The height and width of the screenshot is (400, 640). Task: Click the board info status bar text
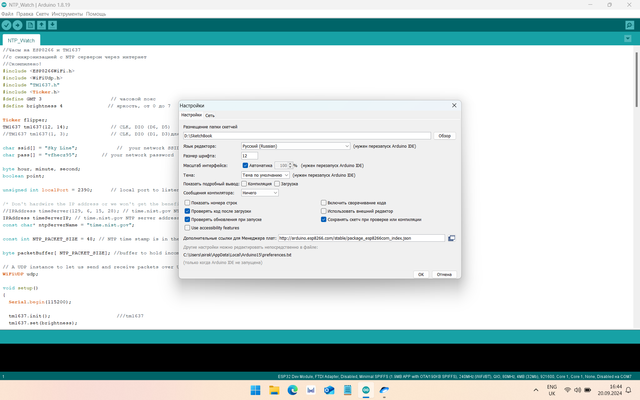[x=454, y=376]
